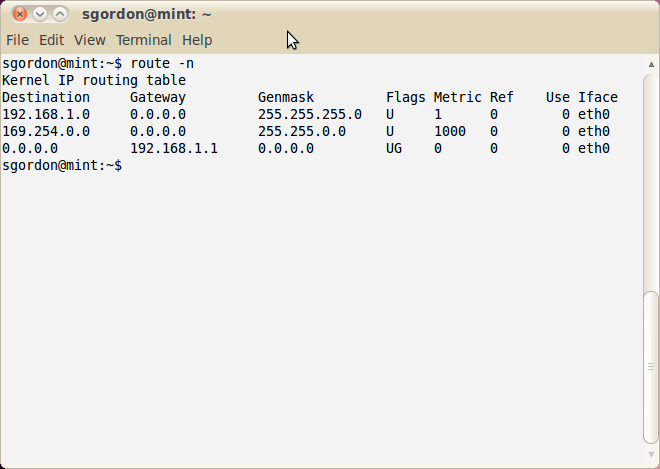Click the scrollbar down arrow
The height and width of the screenshot is (469, 660).
click(x=651, y=455)
